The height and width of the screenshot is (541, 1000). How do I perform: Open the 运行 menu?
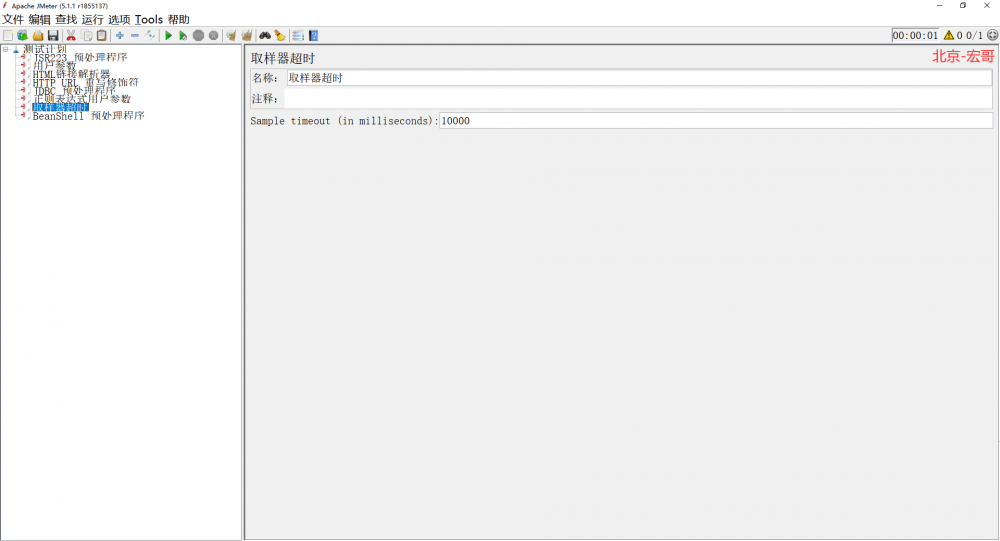coord(92,20)
